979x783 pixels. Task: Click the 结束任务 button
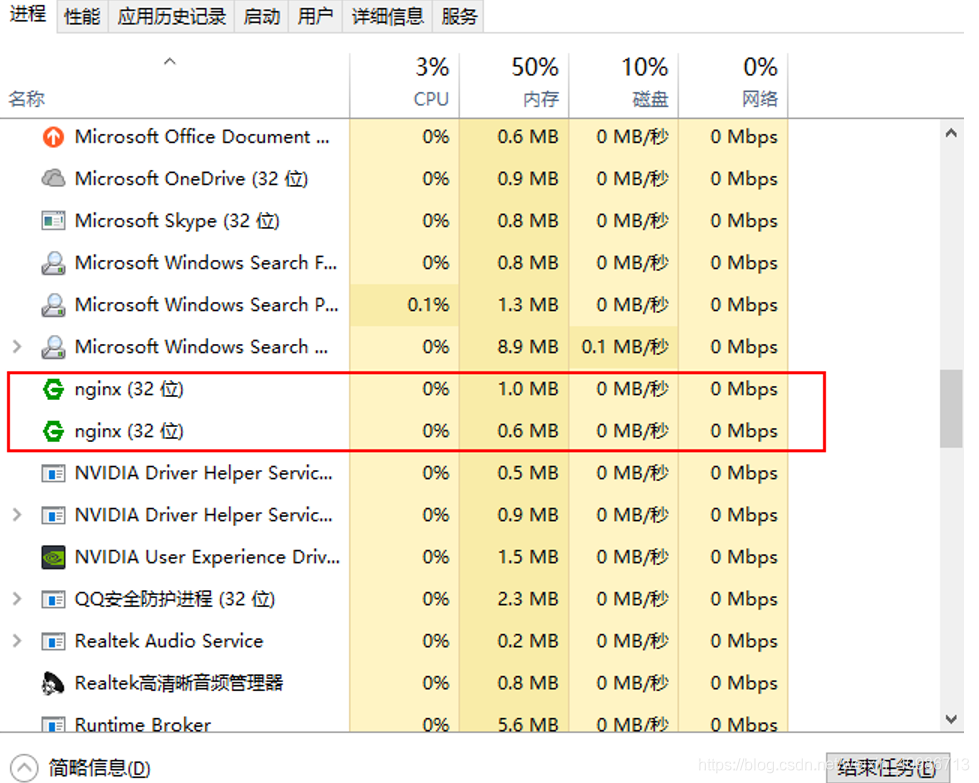[x=888, y=767]
